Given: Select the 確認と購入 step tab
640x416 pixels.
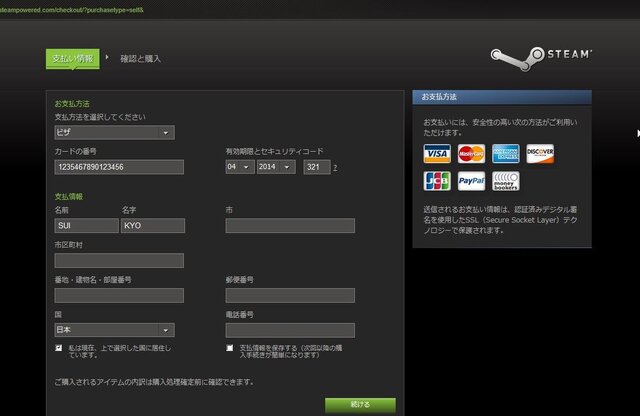Looking at the screenshot, I should point(140,58).
